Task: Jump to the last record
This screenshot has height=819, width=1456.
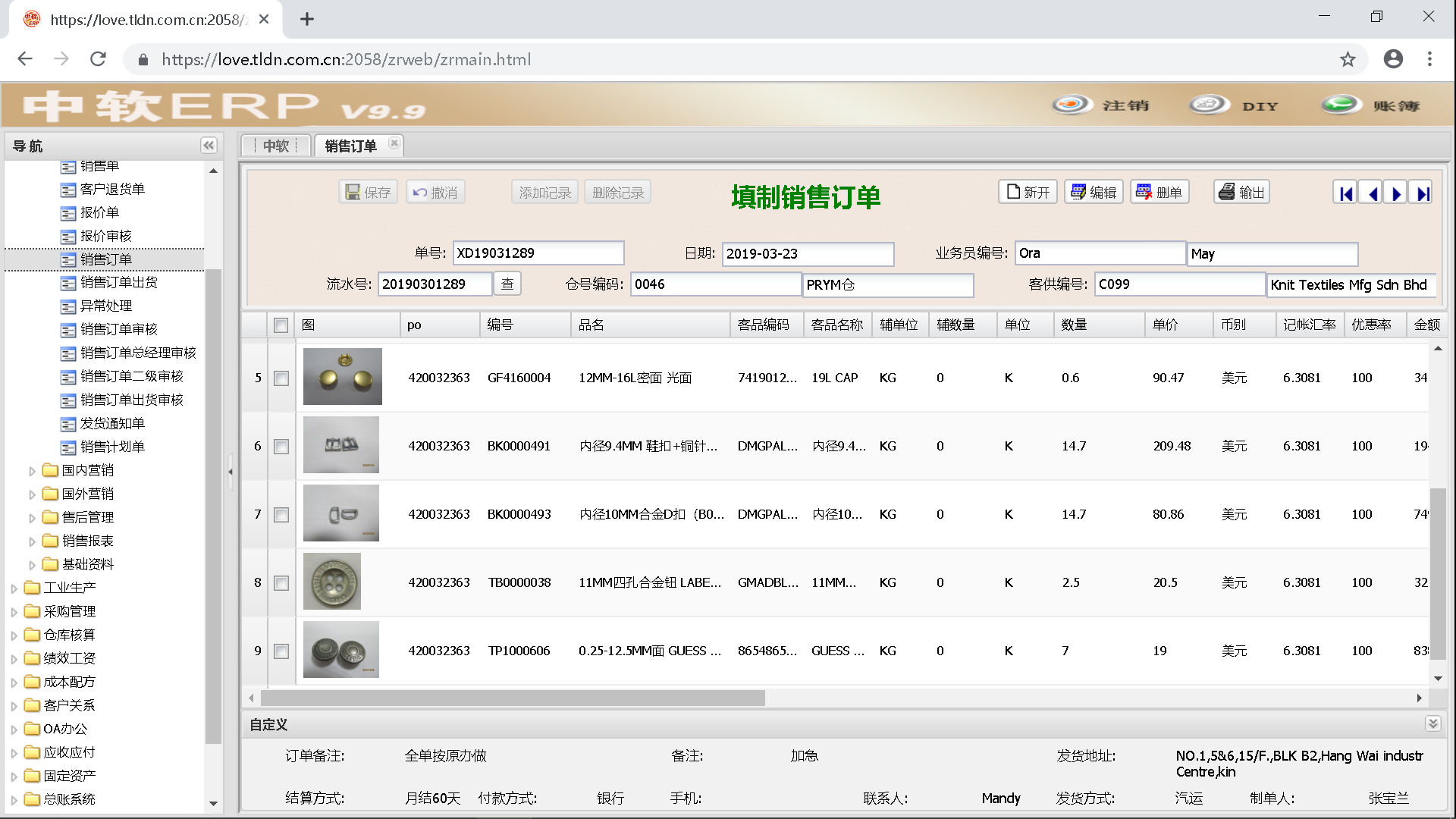Action: (x=1421, y=193)
